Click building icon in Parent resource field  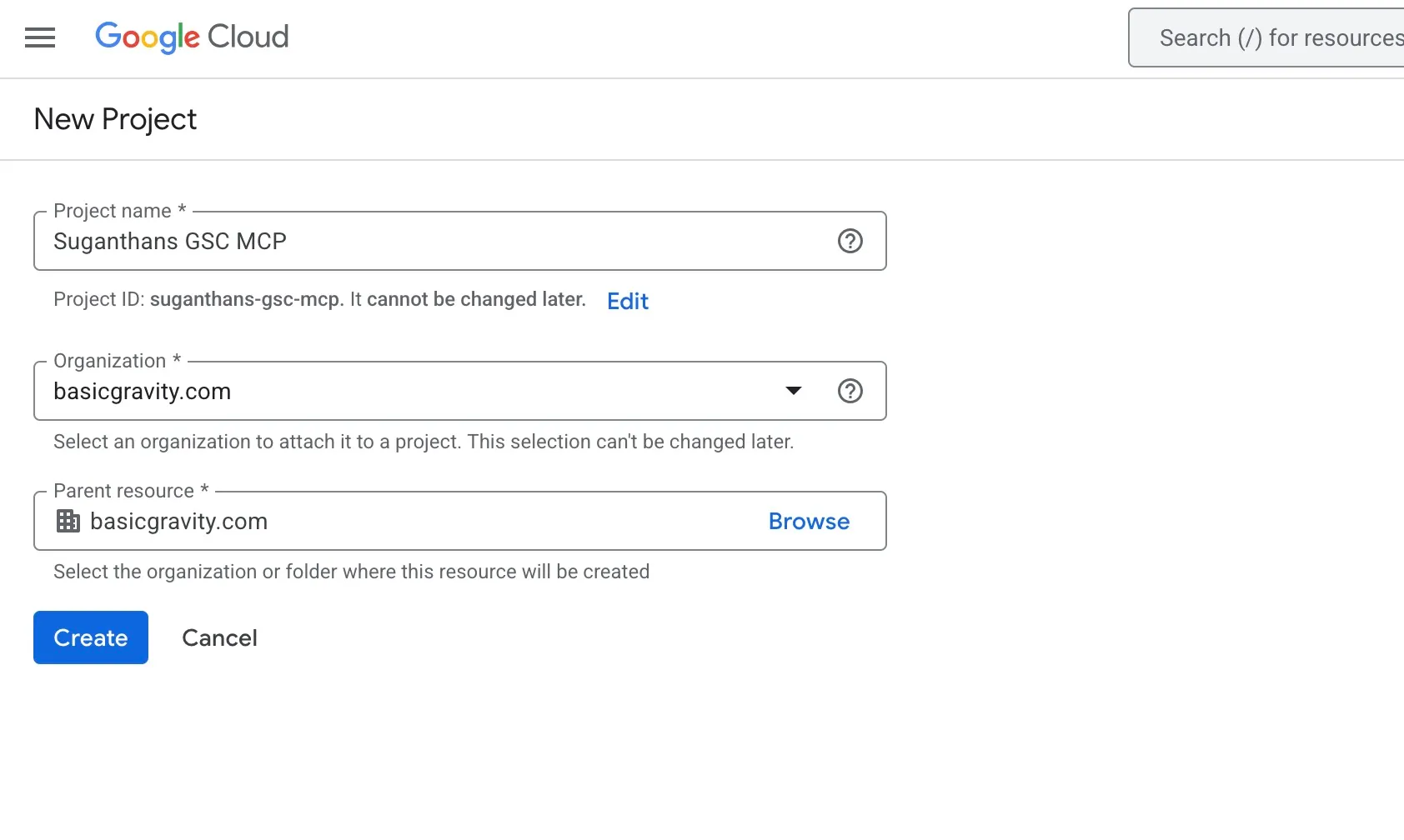pyautogui.click(x=68, y=522)
